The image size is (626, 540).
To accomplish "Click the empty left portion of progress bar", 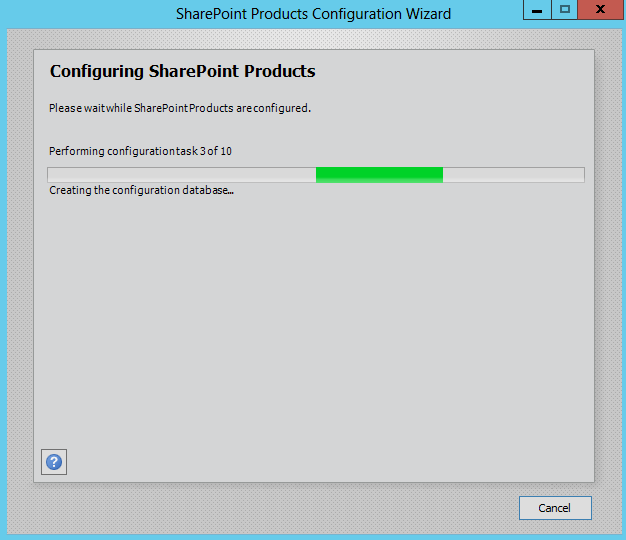I will pos(182,175).
